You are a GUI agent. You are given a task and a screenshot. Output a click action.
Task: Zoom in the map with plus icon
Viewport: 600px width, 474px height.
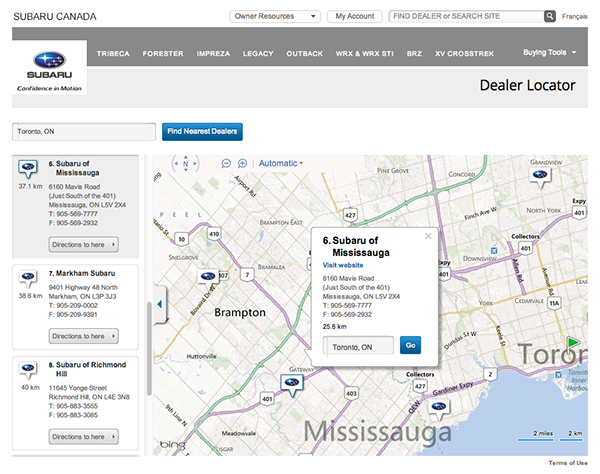click(x=242, y=163)
